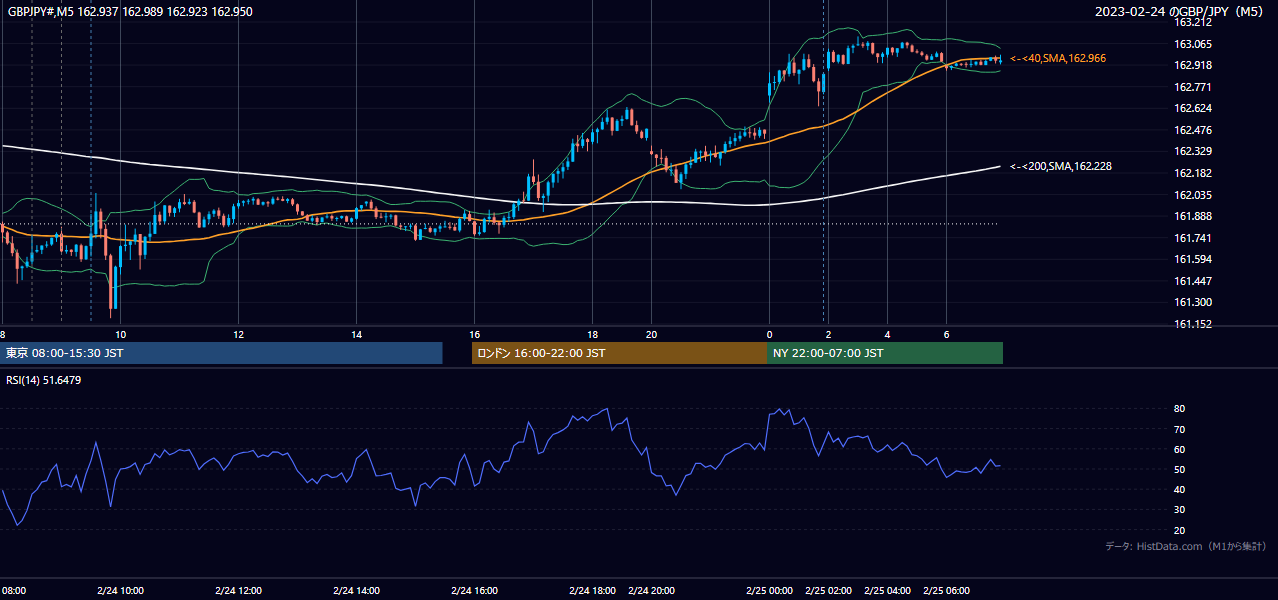The image size is (1278, 600).
Task: Click the NY 22:00-07:00 JST session bar
Action: pos(885,353)
